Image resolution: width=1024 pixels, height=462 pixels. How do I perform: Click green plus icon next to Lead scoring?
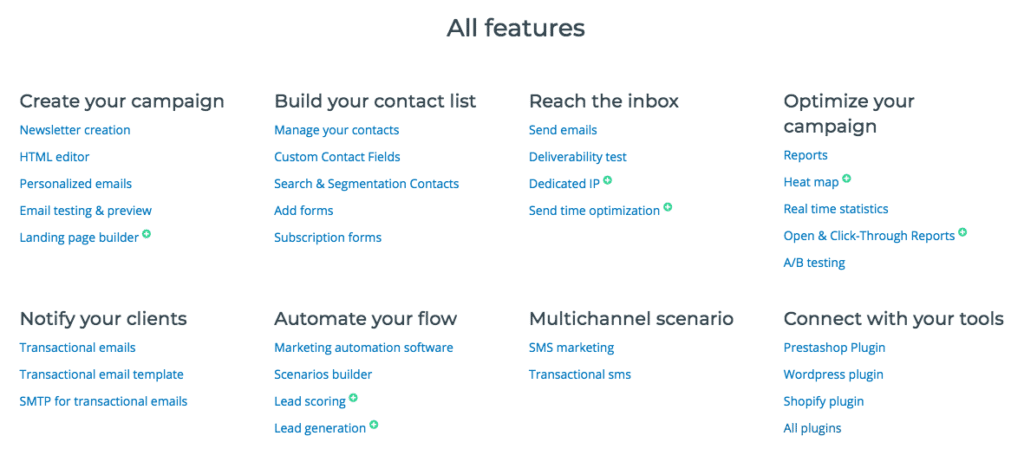click(x=353, y=397)
